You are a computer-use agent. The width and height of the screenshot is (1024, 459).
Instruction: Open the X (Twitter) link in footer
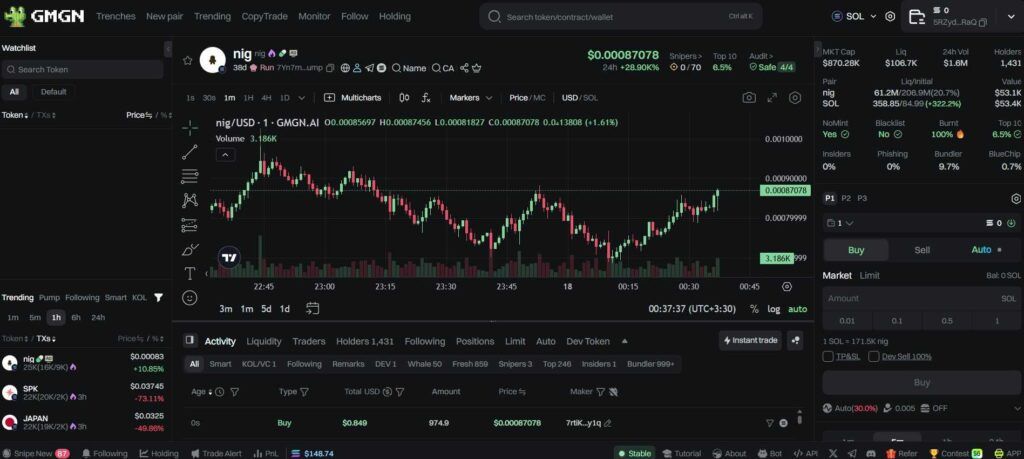click(x=833, y=454)
